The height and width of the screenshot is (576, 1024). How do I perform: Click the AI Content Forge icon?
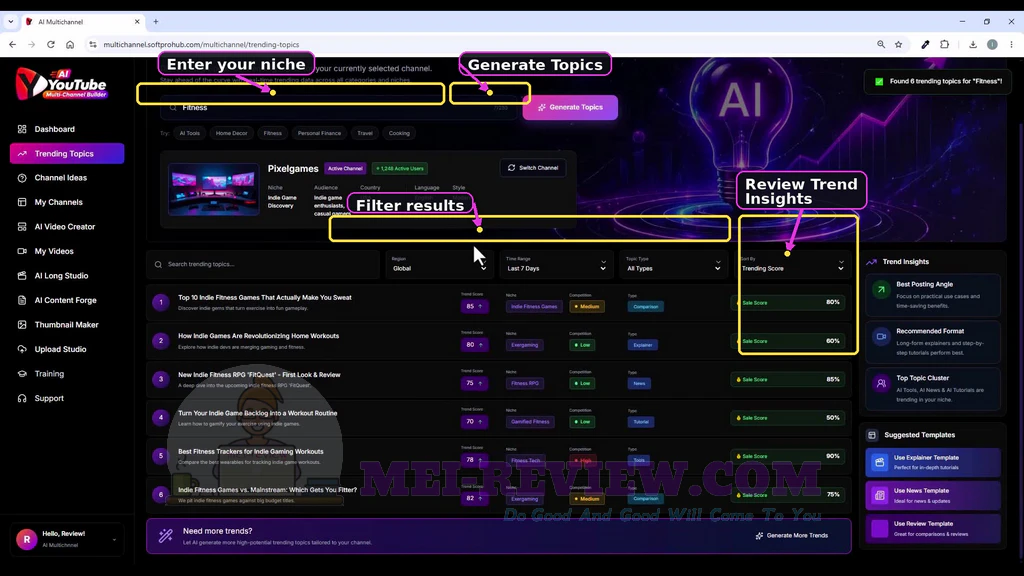coord(22,300)
